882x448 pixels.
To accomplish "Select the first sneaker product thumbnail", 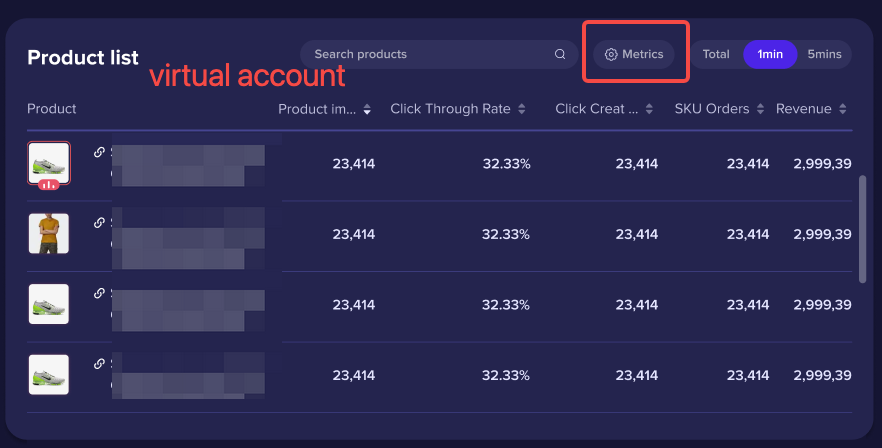I will [x=49, y=163].
